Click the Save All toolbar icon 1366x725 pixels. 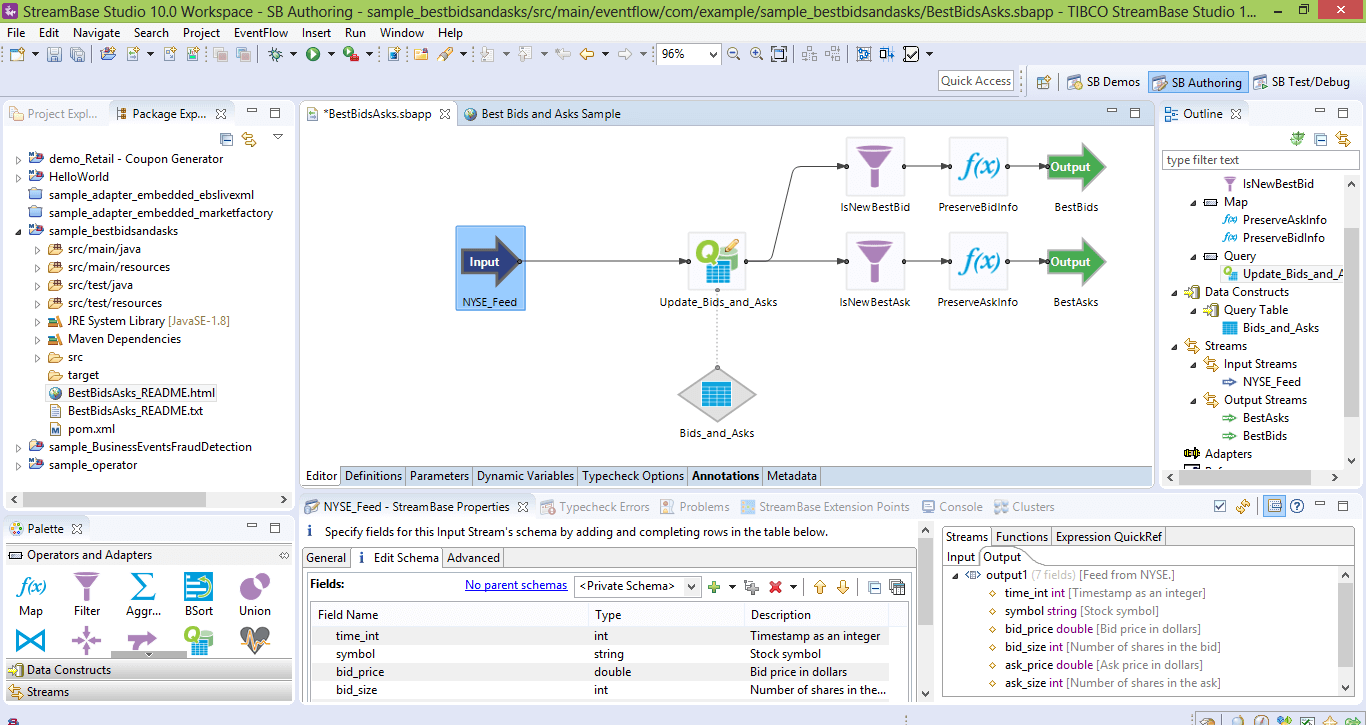click(76, 54)
